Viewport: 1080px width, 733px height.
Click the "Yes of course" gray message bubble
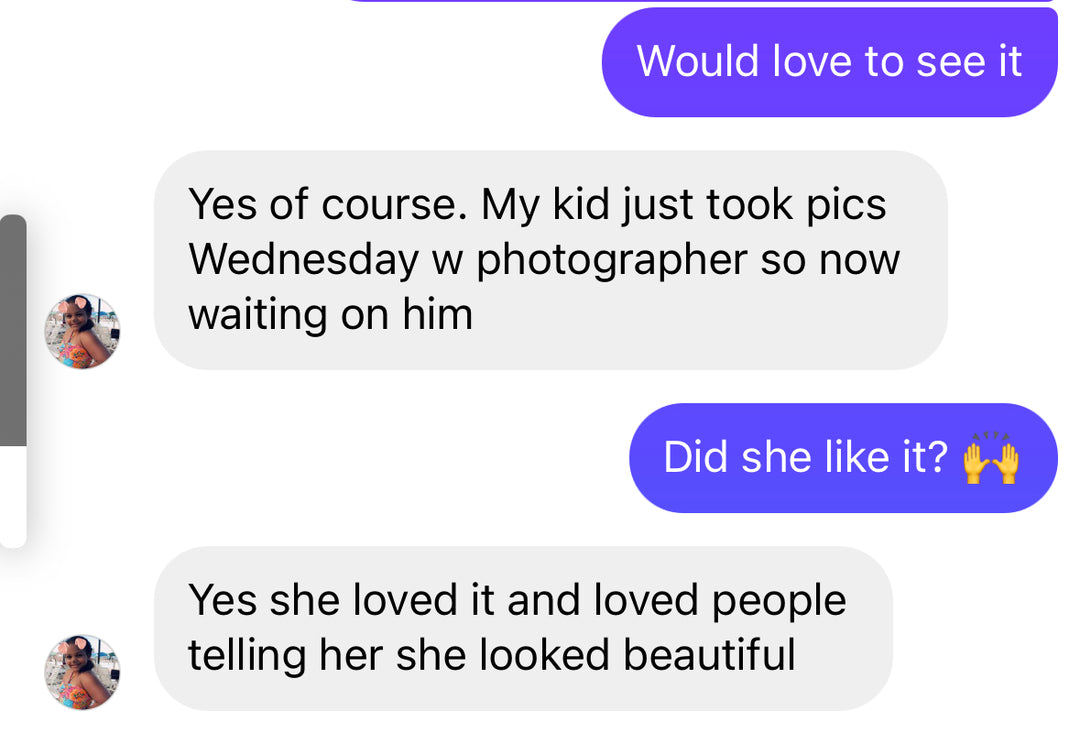pos(550,260)
